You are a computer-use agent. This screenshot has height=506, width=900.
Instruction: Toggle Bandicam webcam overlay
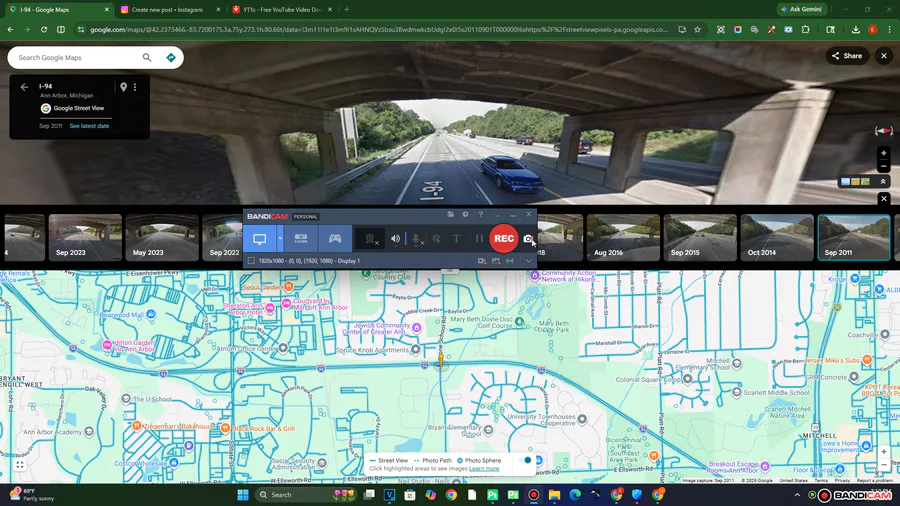[371, 239]
